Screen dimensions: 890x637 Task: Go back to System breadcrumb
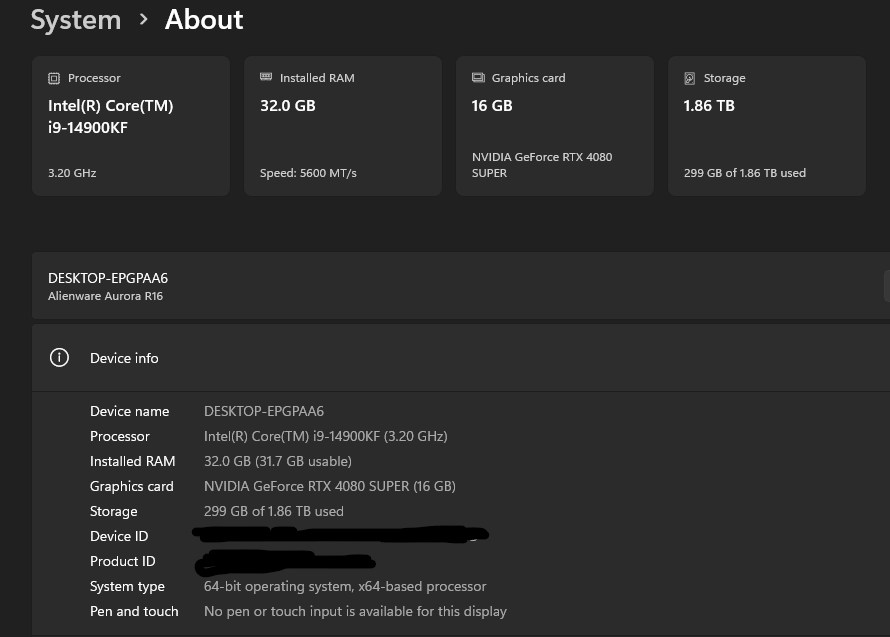(x=75, y=20)
